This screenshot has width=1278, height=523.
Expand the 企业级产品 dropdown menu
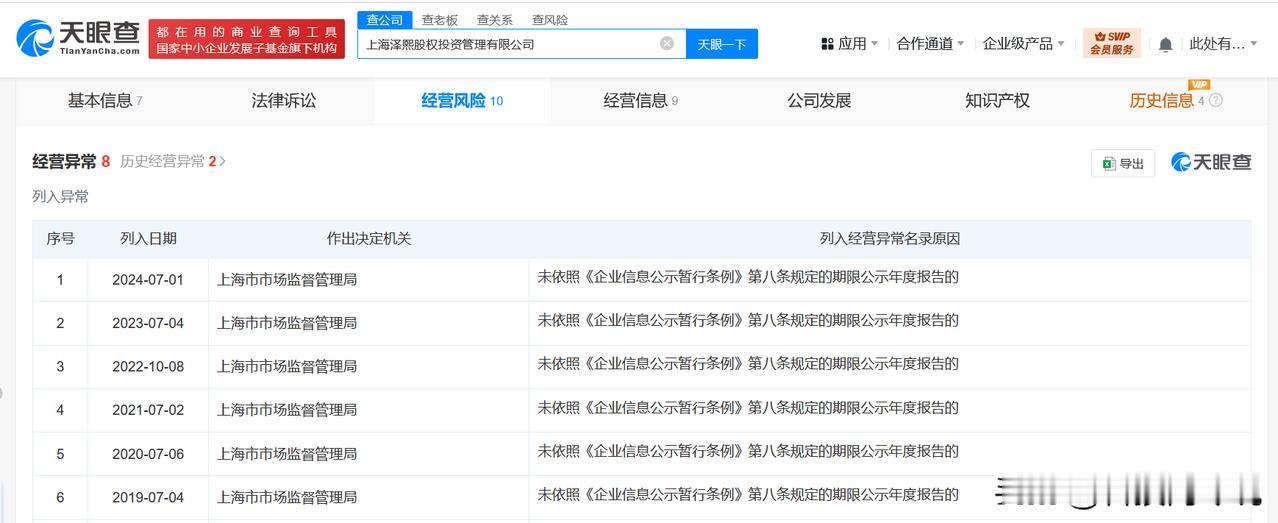(x=1024, y=44)
